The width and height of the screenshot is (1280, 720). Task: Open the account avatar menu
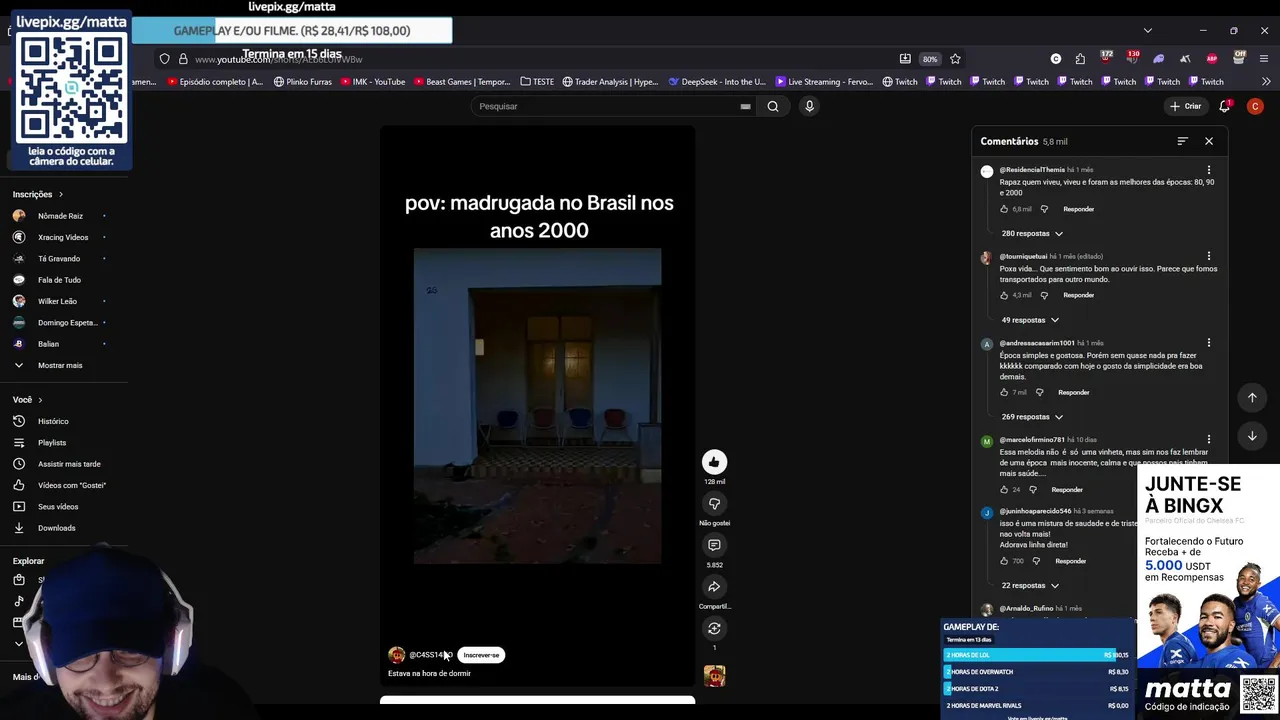coord(1255,106)
